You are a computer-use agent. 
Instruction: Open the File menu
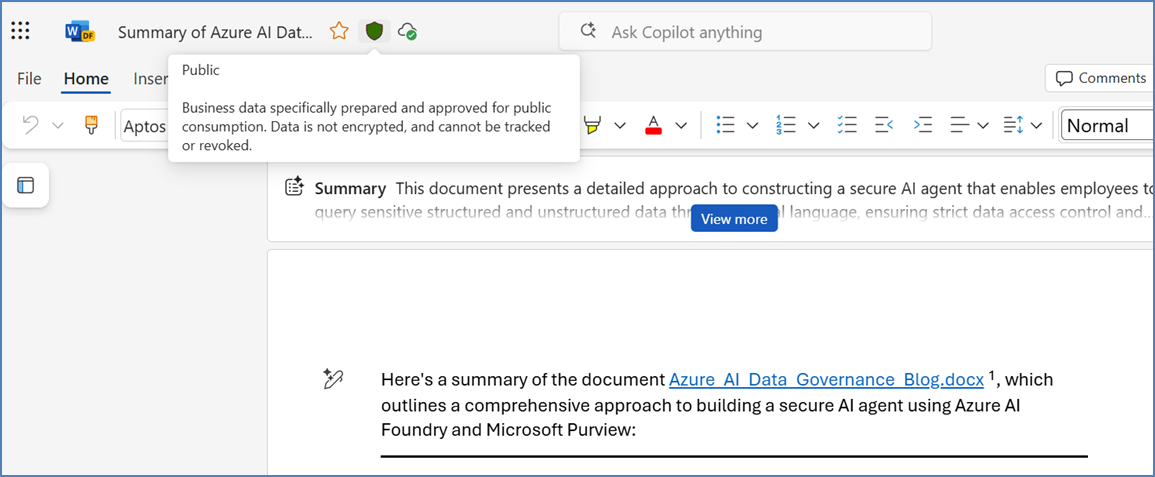29,79
